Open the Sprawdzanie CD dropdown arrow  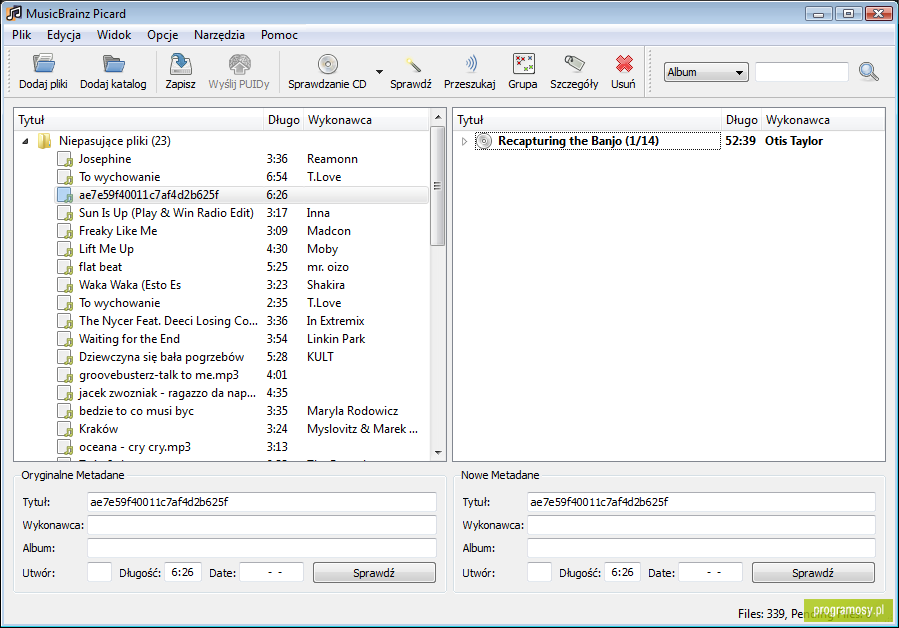pos(380,72)
